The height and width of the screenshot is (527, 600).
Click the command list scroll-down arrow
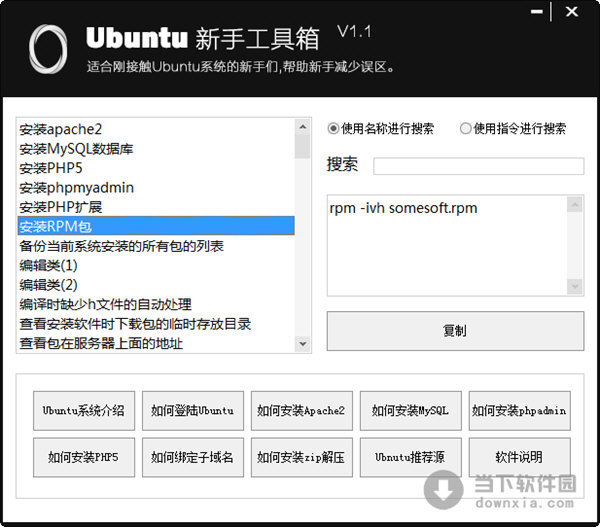tap(303, 344)
